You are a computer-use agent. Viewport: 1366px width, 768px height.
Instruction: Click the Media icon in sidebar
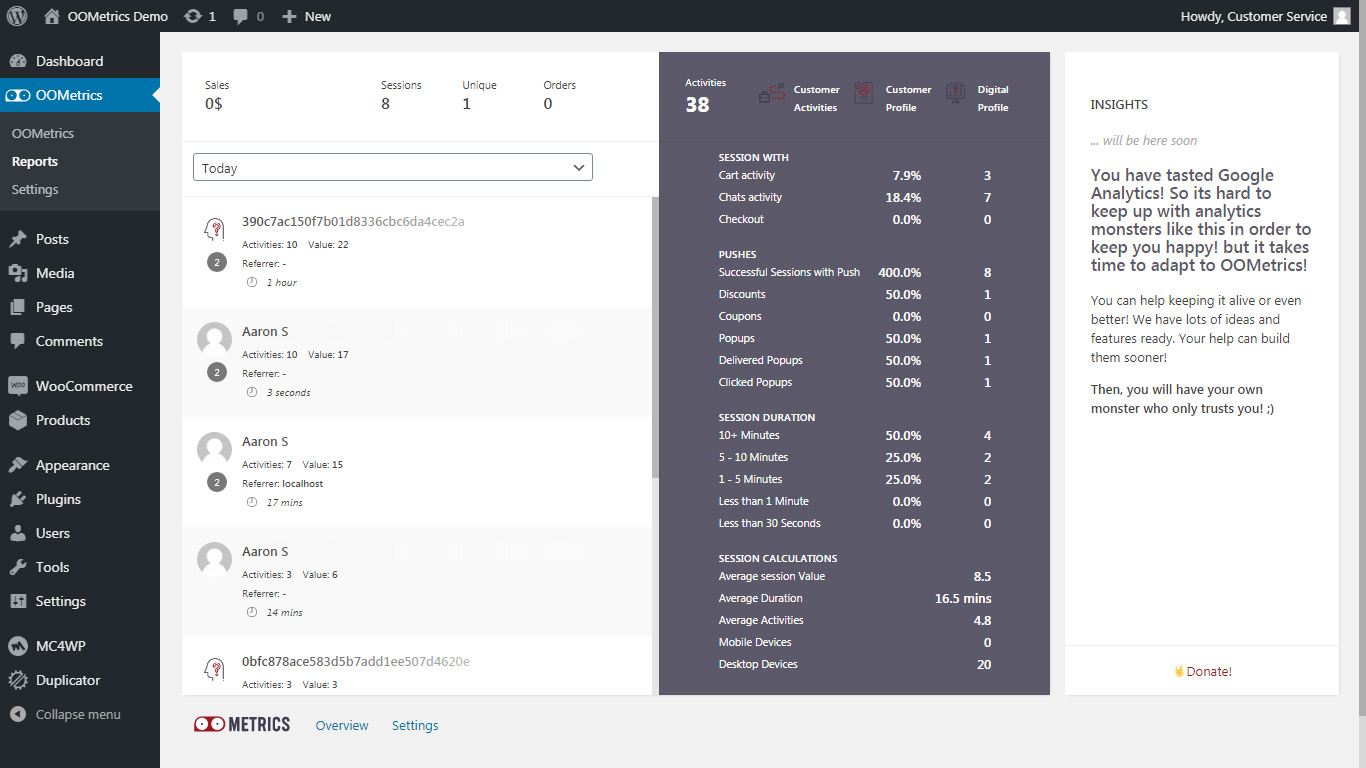(18, 273)
